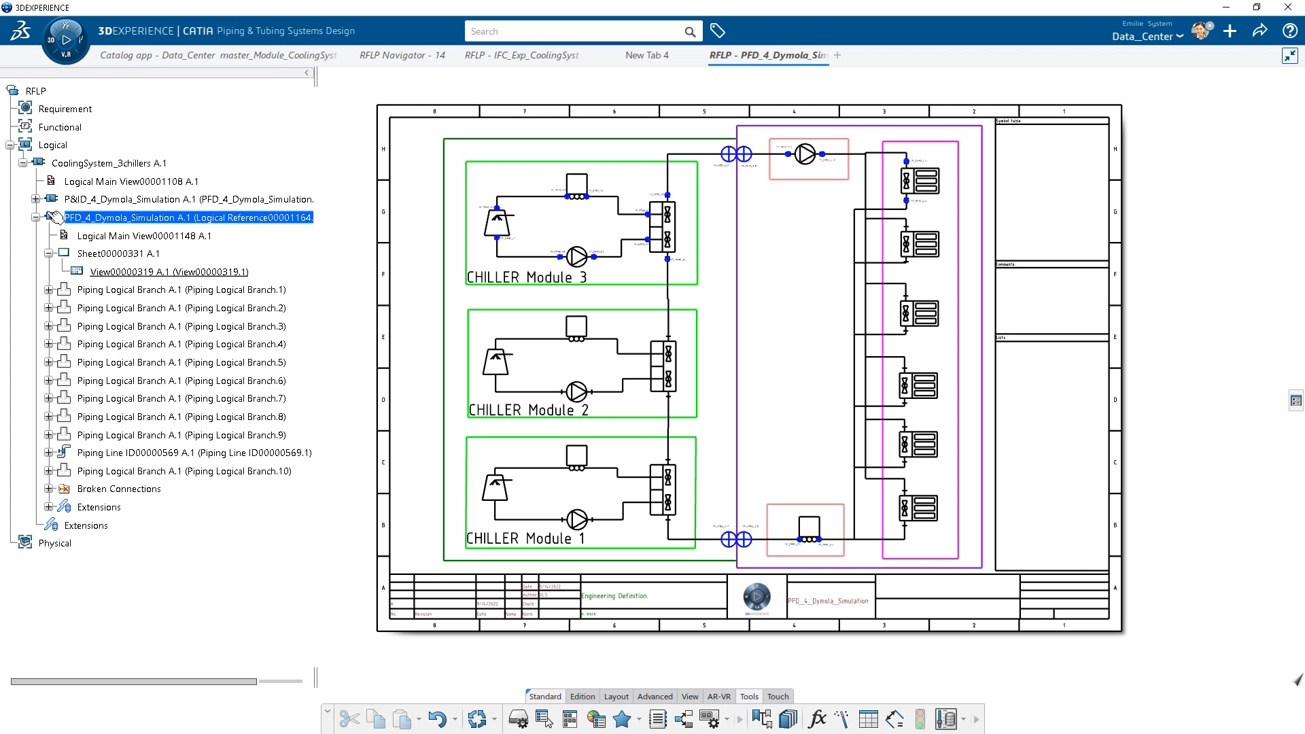The width and height of the screenshot is (1305, 734).
Task: Click the tree horizontal scrollbar
Action: [x=134, y=681]
